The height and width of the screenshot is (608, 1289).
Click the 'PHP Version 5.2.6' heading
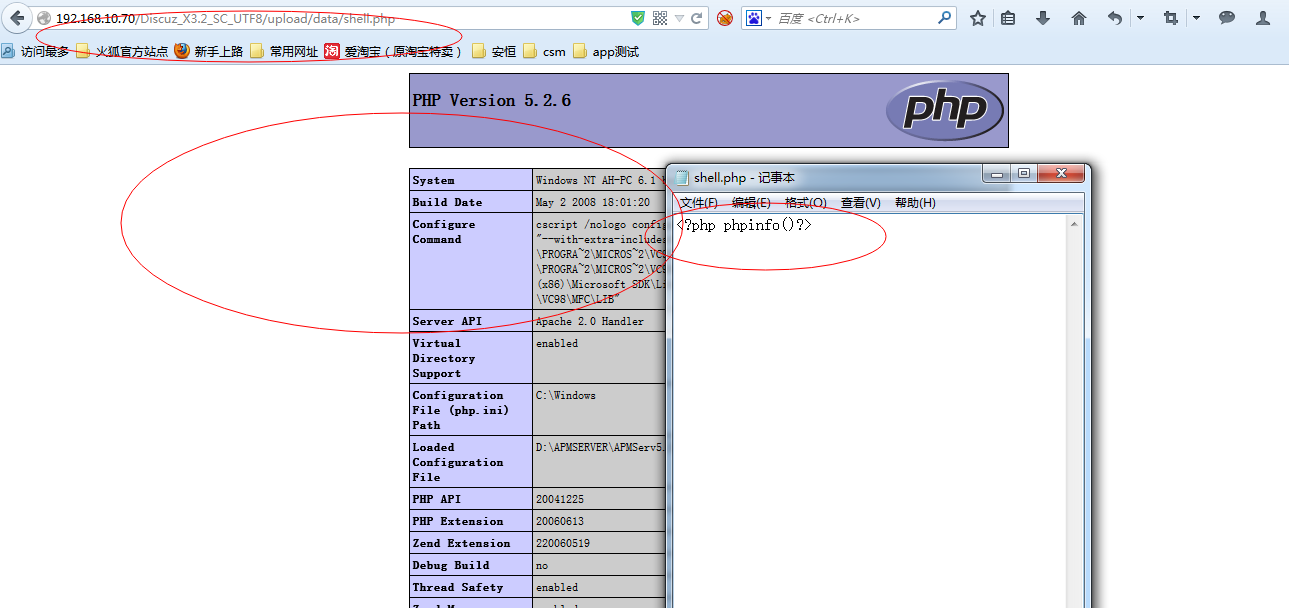tap(491, 100)
